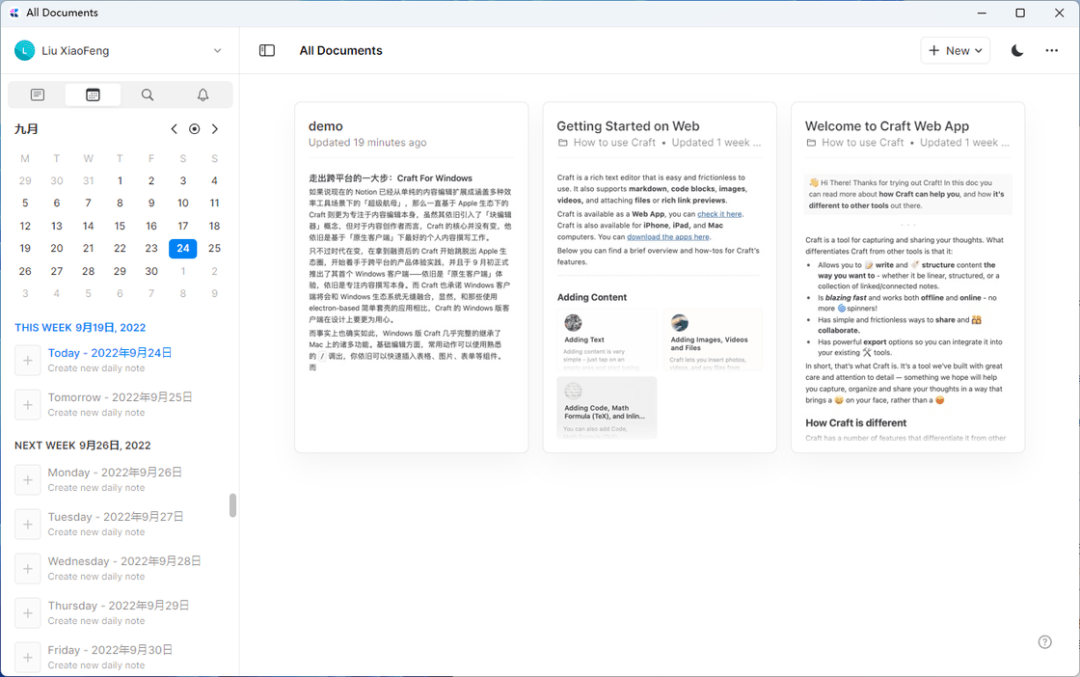Select day 30 in the calendar's last September row
The width and height of the screenshot is (1080, 677).
click(152, 271)
